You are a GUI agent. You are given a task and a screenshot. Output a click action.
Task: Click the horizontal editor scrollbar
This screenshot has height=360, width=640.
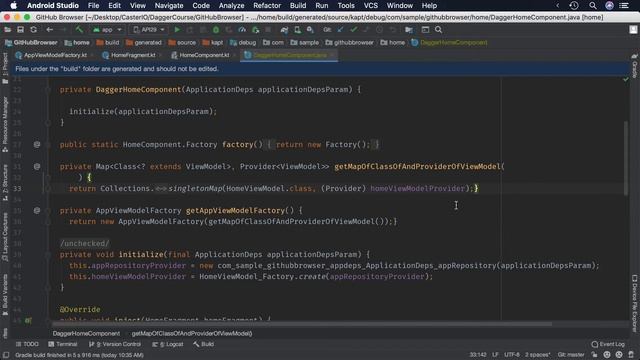coord(302,324)
